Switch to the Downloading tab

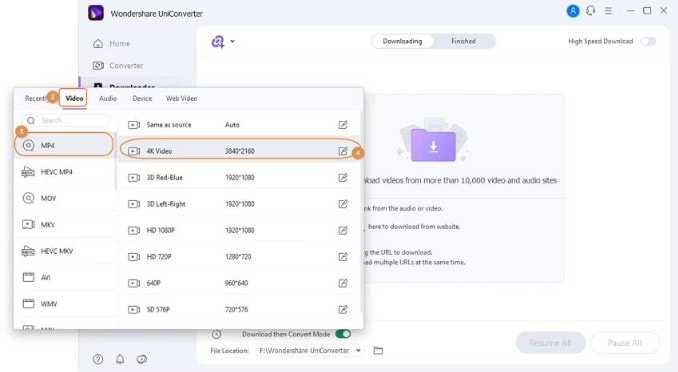click(x=402, y=41)
